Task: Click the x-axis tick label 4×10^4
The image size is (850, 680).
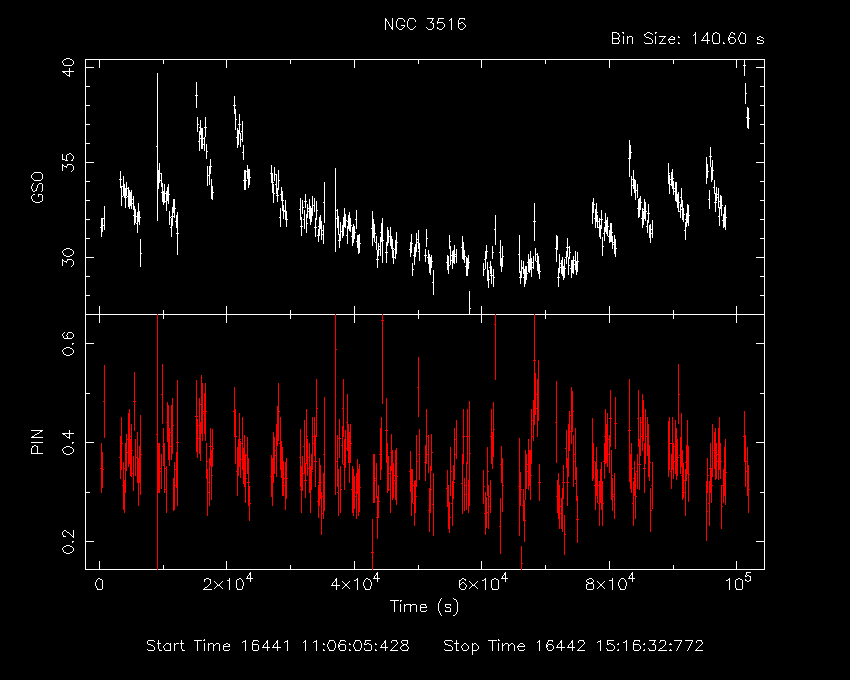Action: [355, 583]
